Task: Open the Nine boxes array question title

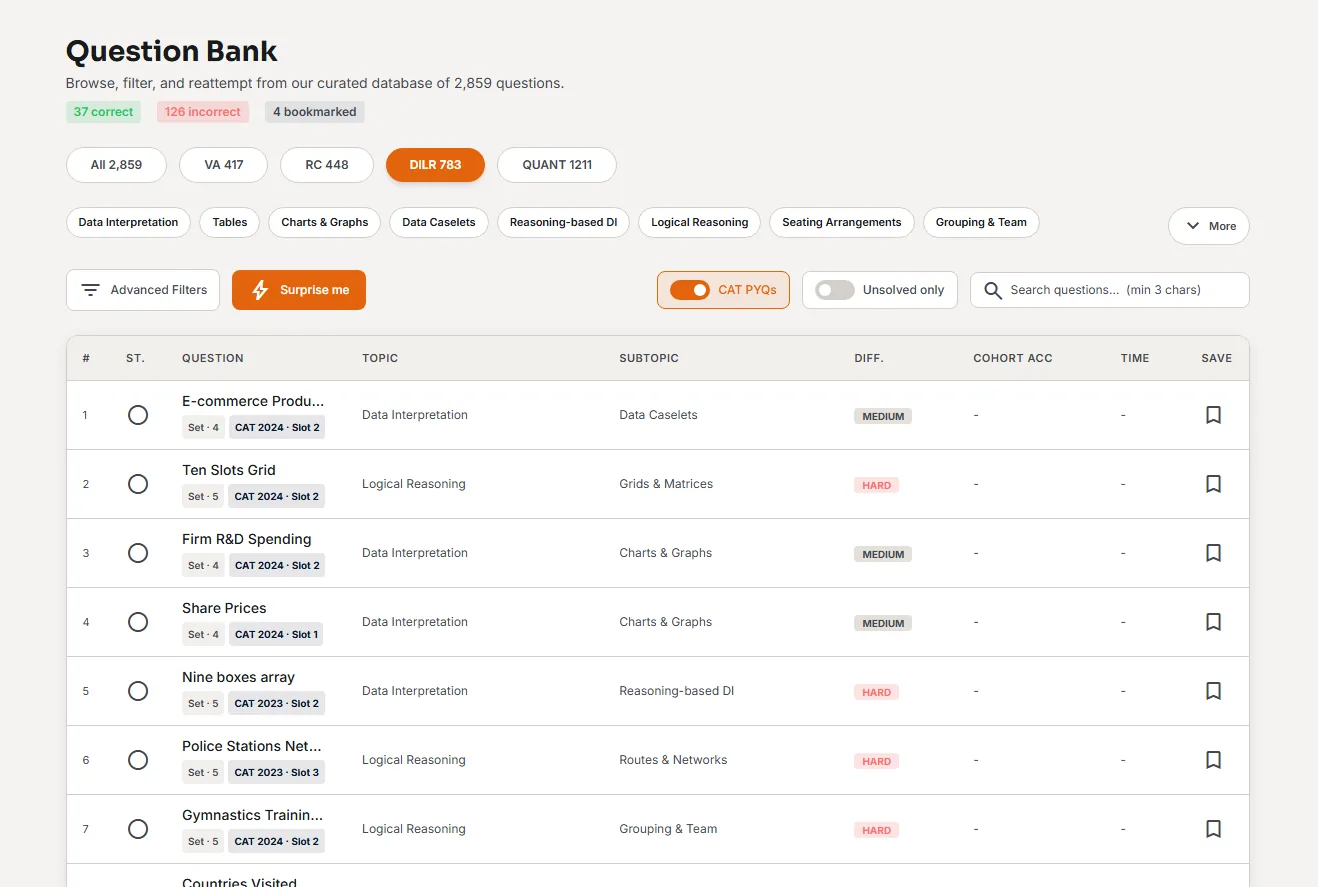Action: (x=238, y=677)
